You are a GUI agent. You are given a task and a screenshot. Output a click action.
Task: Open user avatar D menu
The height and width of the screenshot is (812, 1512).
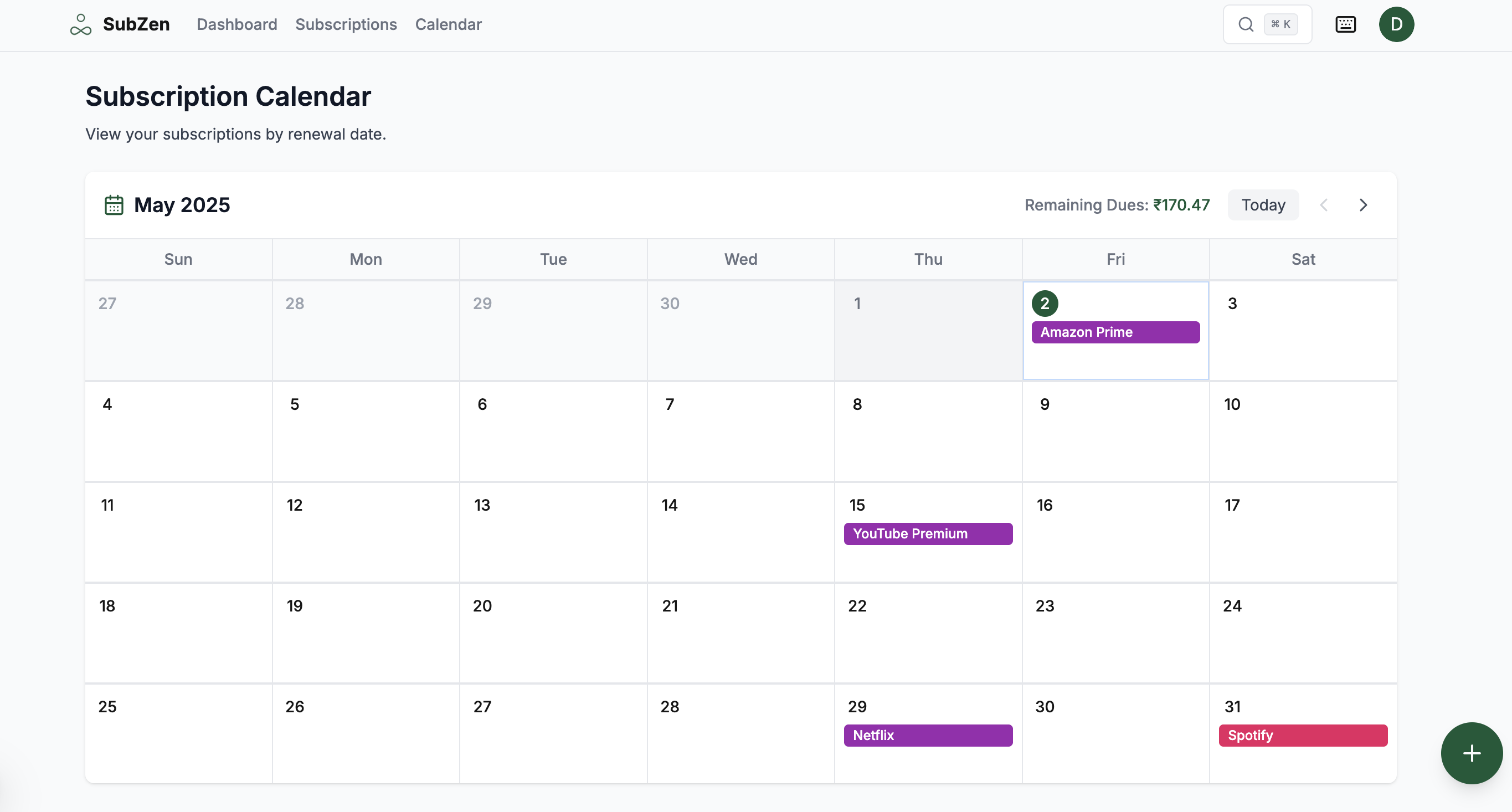coord(1396,25)
